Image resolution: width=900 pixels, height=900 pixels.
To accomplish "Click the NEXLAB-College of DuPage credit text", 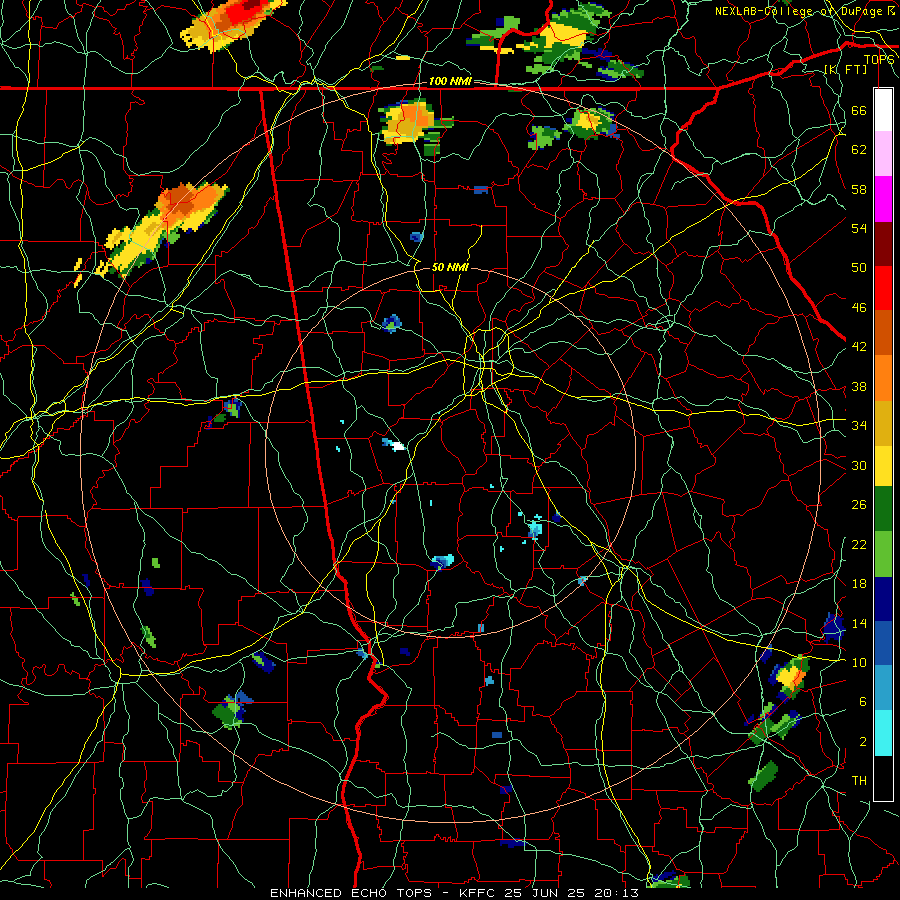I will click(x=806, y=11).
